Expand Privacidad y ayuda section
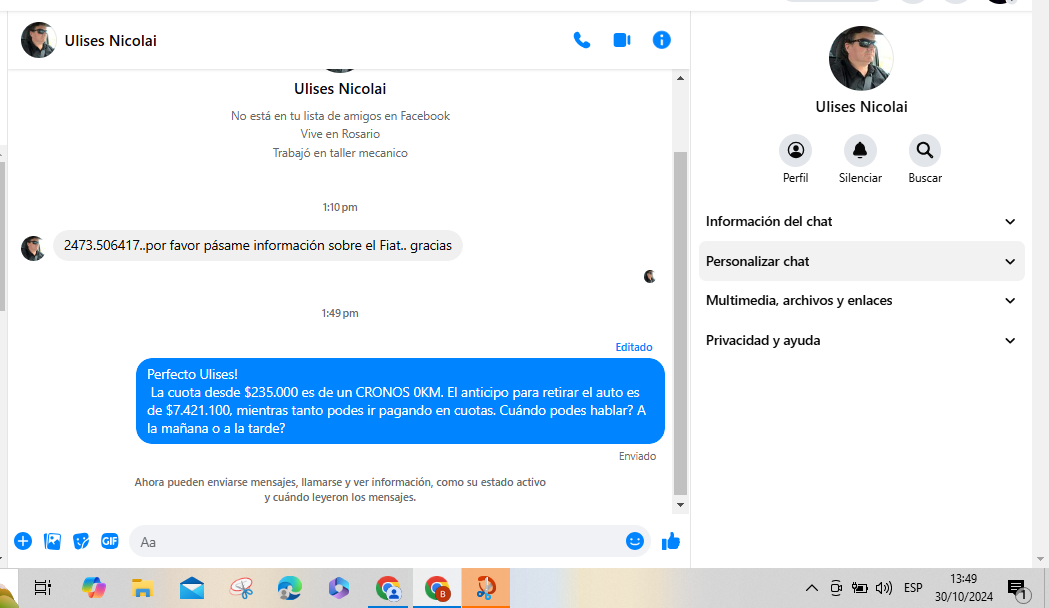 861,340
